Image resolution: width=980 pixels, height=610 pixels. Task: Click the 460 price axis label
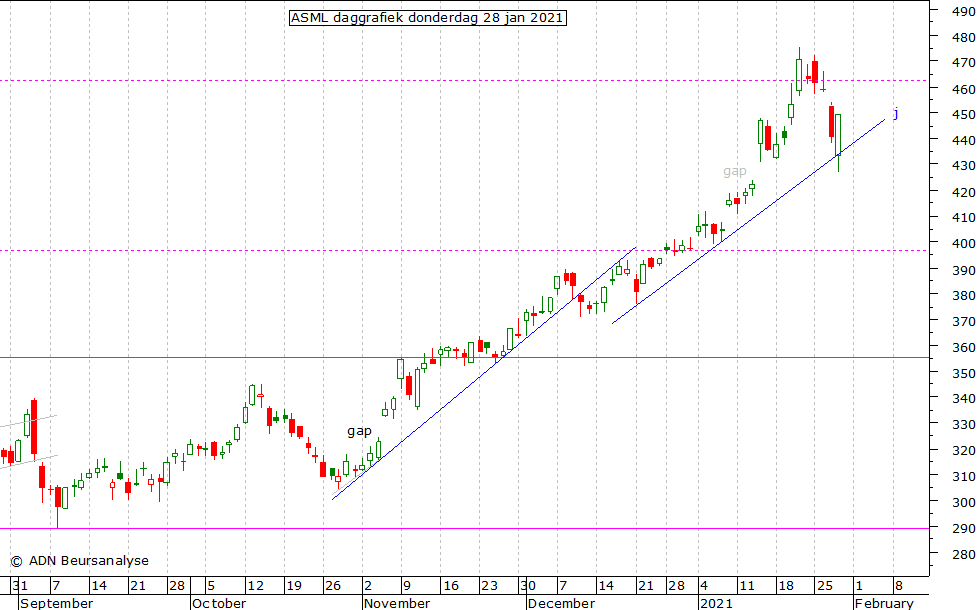pyautogui.click(x=964, y=89)
